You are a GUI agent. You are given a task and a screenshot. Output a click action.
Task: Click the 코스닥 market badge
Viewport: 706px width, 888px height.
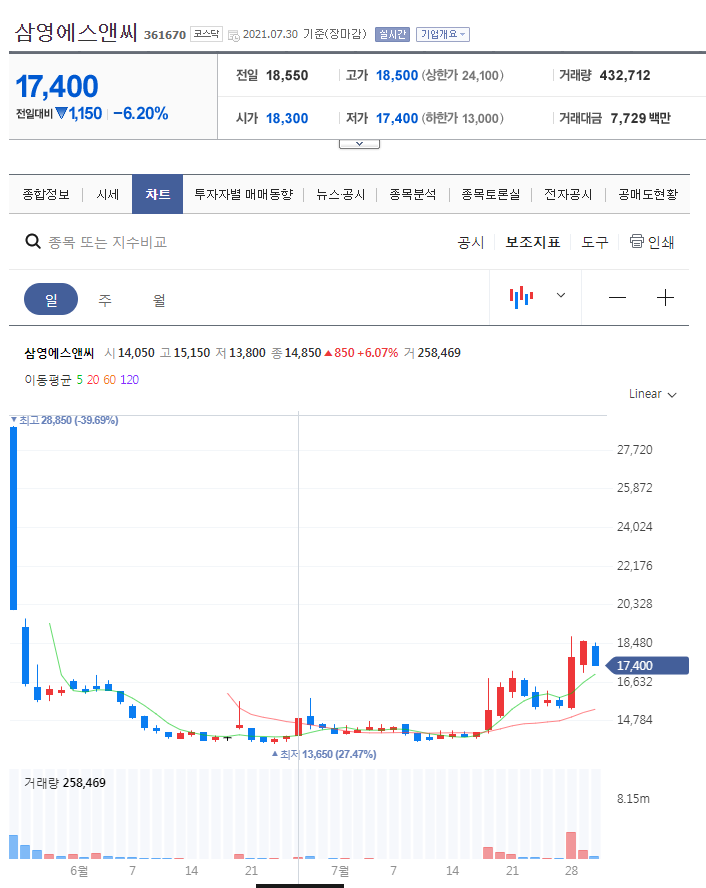[206, 34]
